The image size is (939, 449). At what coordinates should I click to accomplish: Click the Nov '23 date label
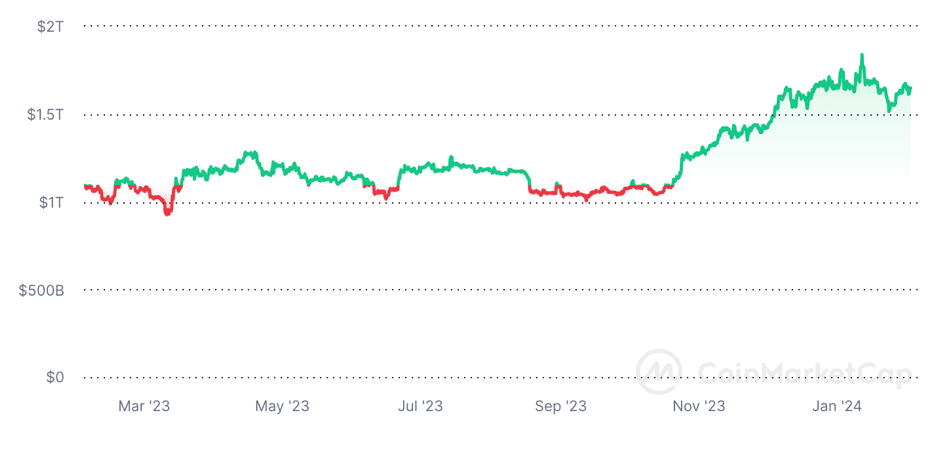coord(698,406)
